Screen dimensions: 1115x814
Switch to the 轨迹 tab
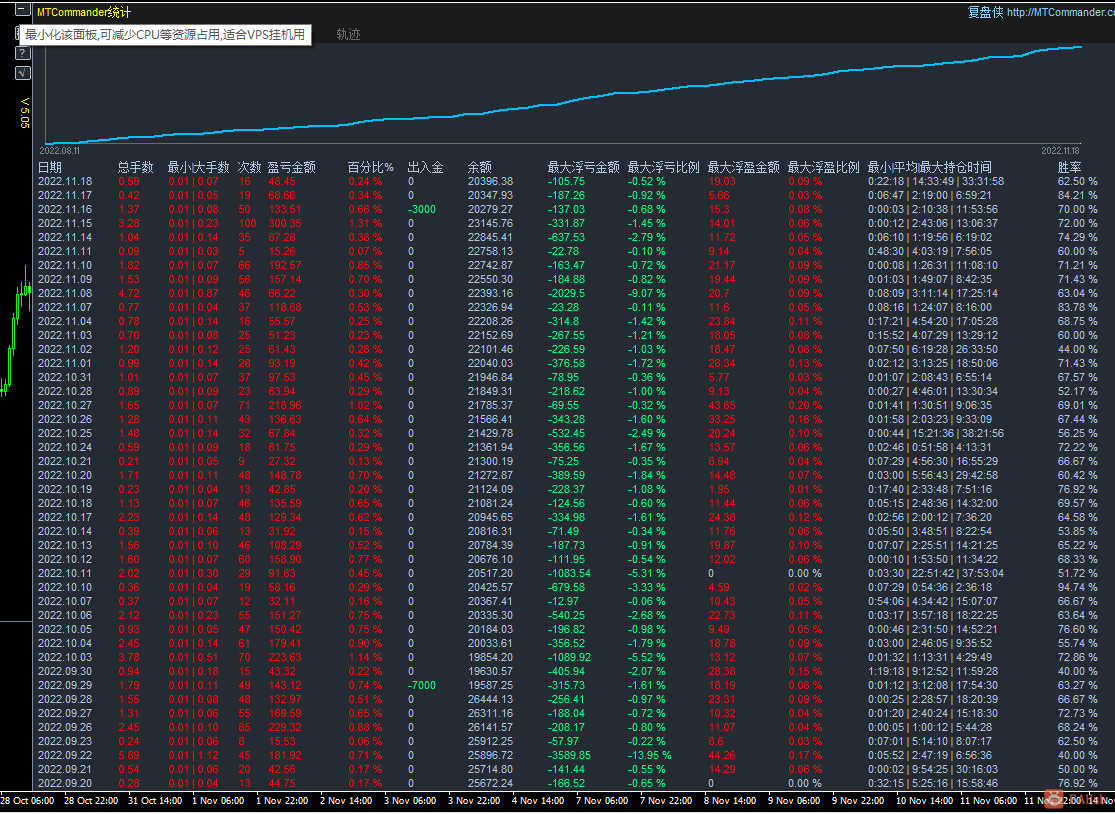pyautogui.click(x=348, y=34)
